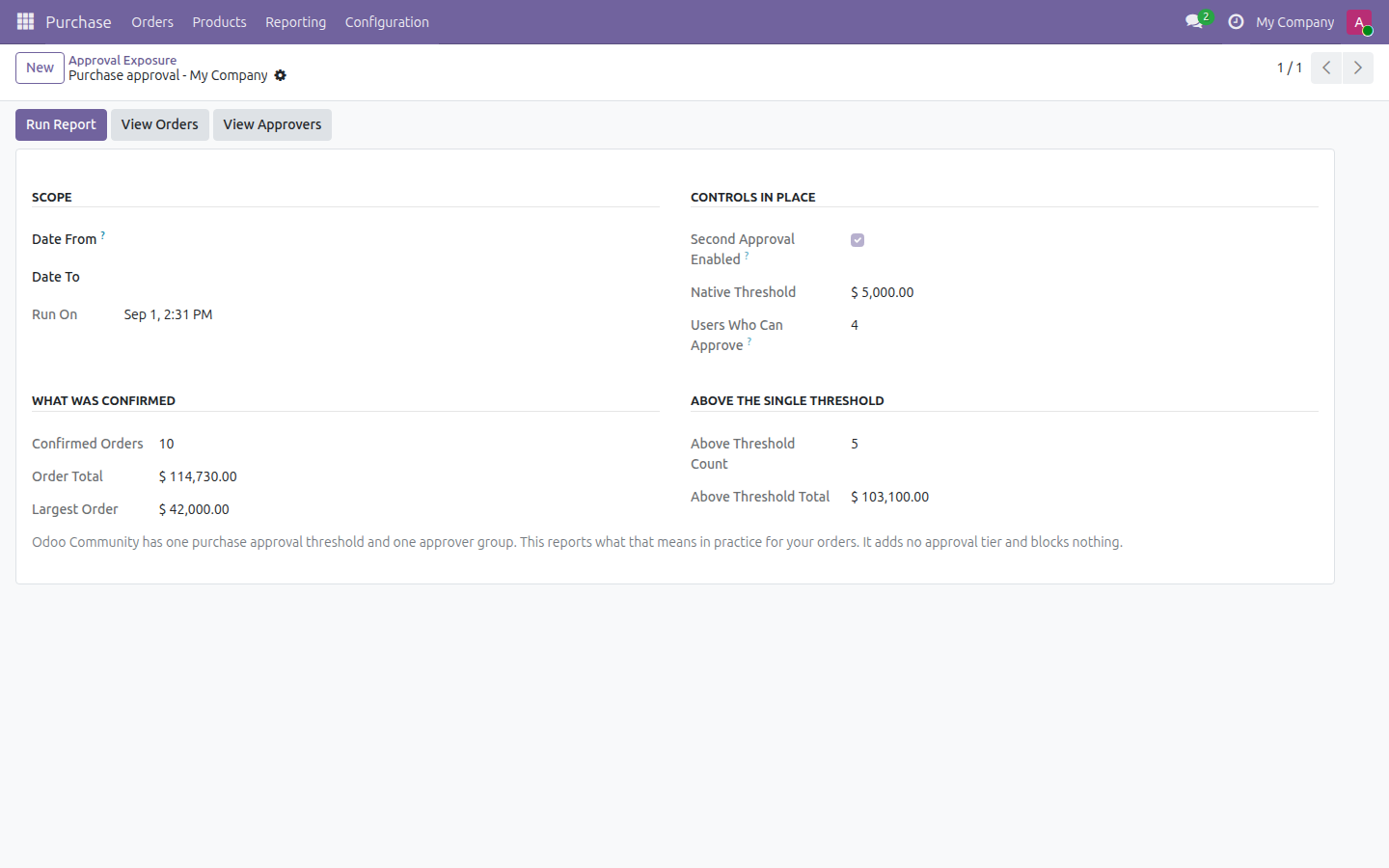Open the apps grid home menu
This screenshot has width=1389, height=868.
point(25,21)
